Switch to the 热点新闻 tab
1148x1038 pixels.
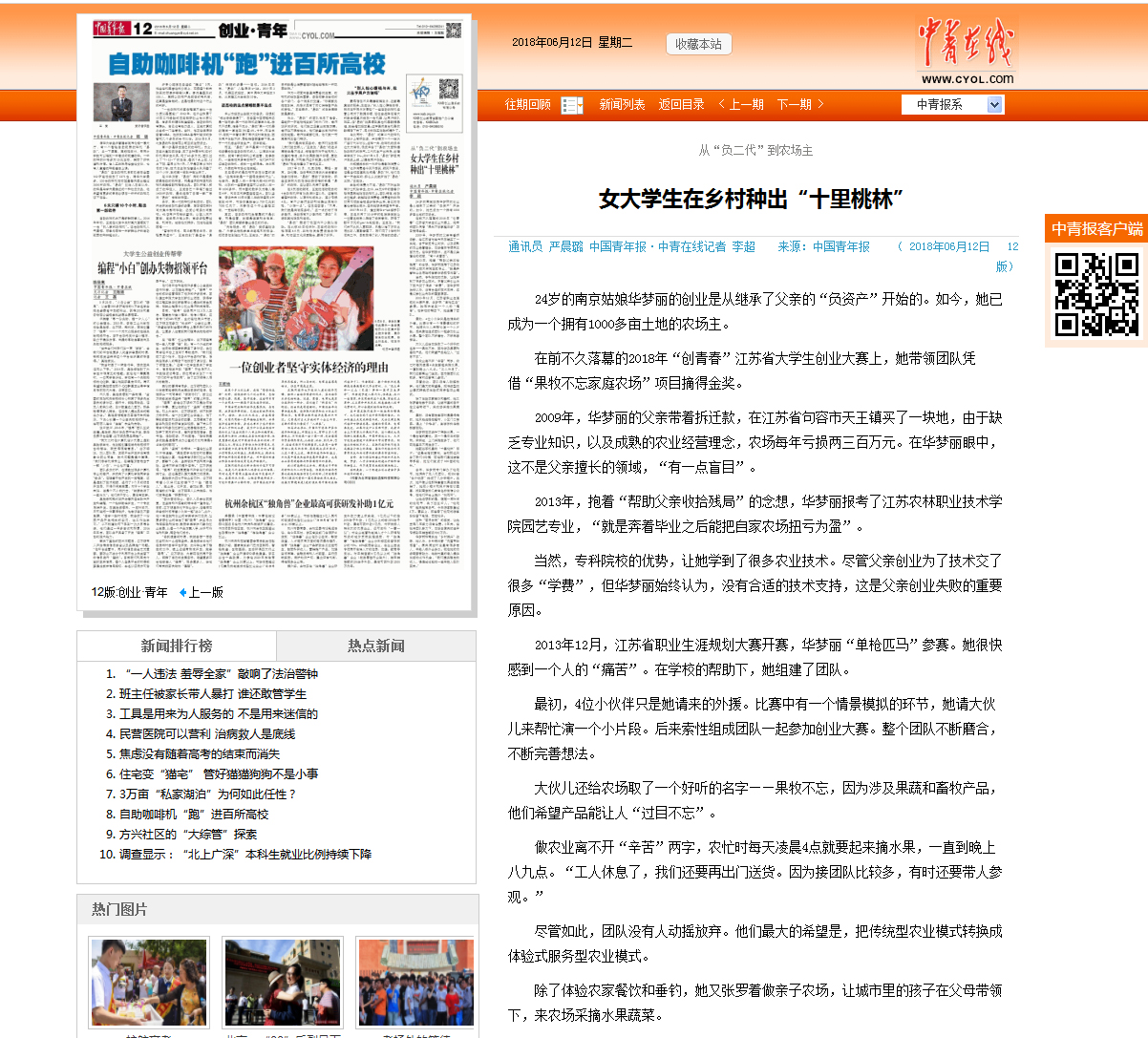click(x=376, y=646)
